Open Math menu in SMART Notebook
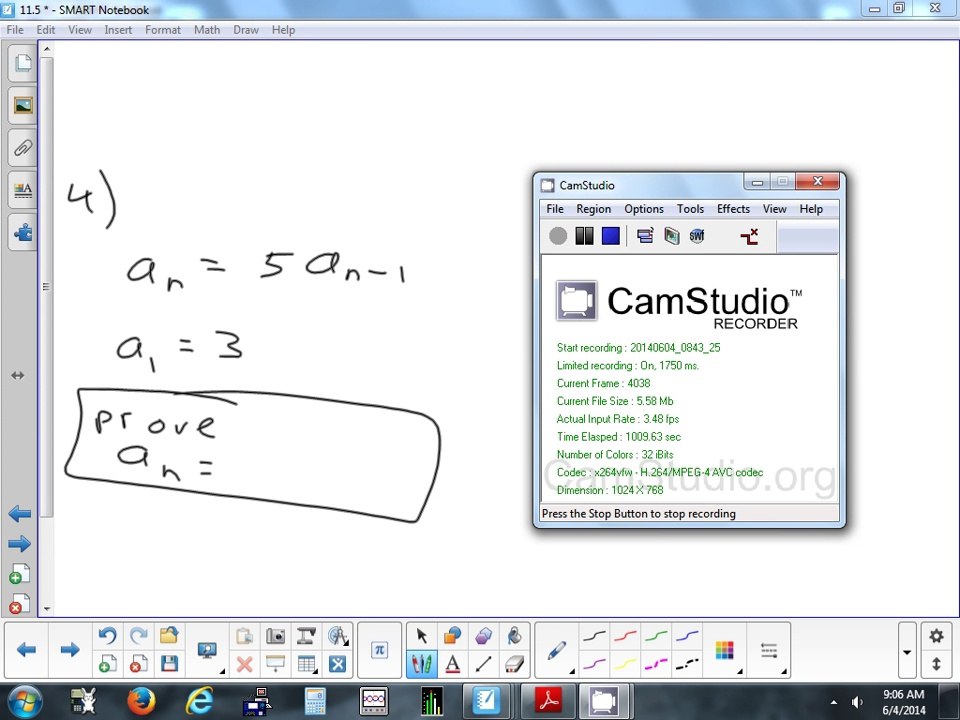Viewport: 960px width, 720px height. (207, 30)
